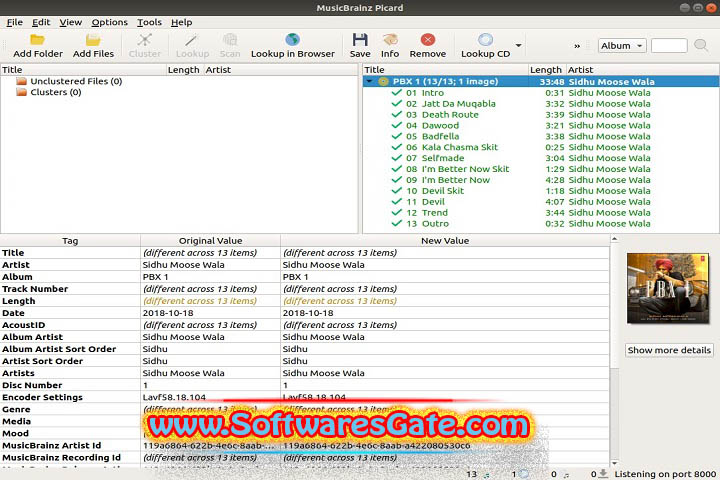Open the Lookup CD dropdown arrow
The image size is (720, 480).
pyautogui.click(x=518, y=45)
